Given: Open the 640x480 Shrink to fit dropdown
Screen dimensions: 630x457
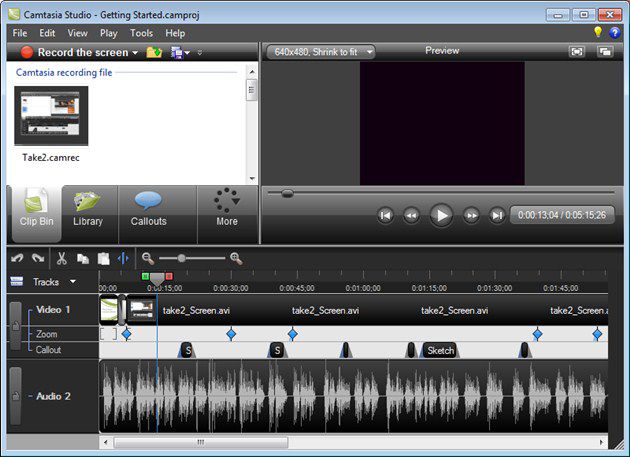Looking at the screenshot, I should pyautogui.click(x=320, y=52).
